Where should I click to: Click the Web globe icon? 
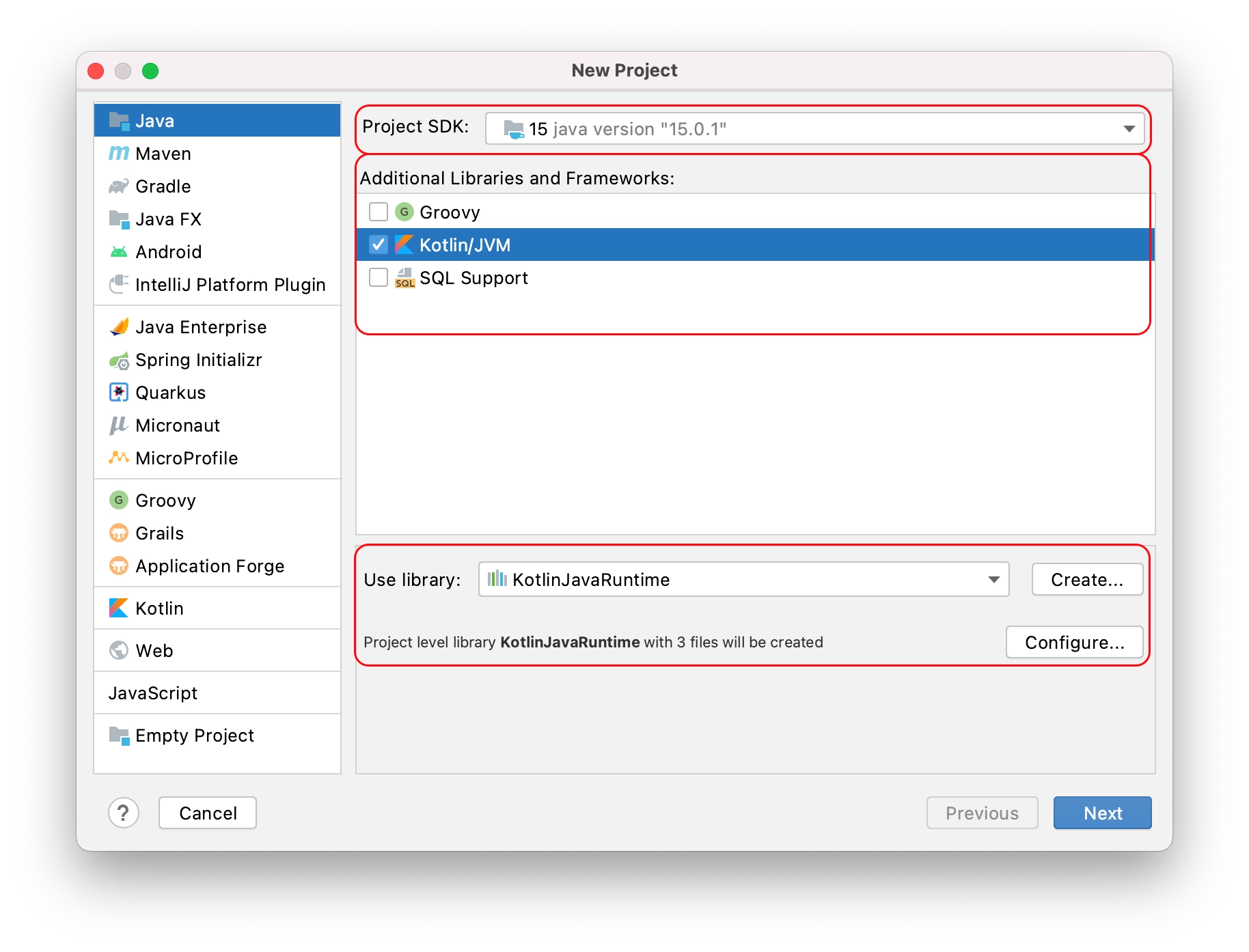point(119,650)
